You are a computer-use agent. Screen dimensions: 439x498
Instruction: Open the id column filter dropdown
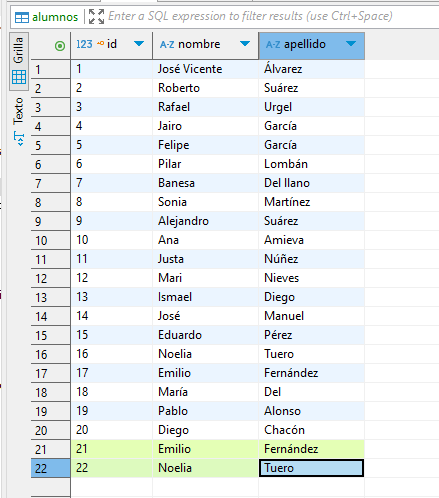click(139, 43)
